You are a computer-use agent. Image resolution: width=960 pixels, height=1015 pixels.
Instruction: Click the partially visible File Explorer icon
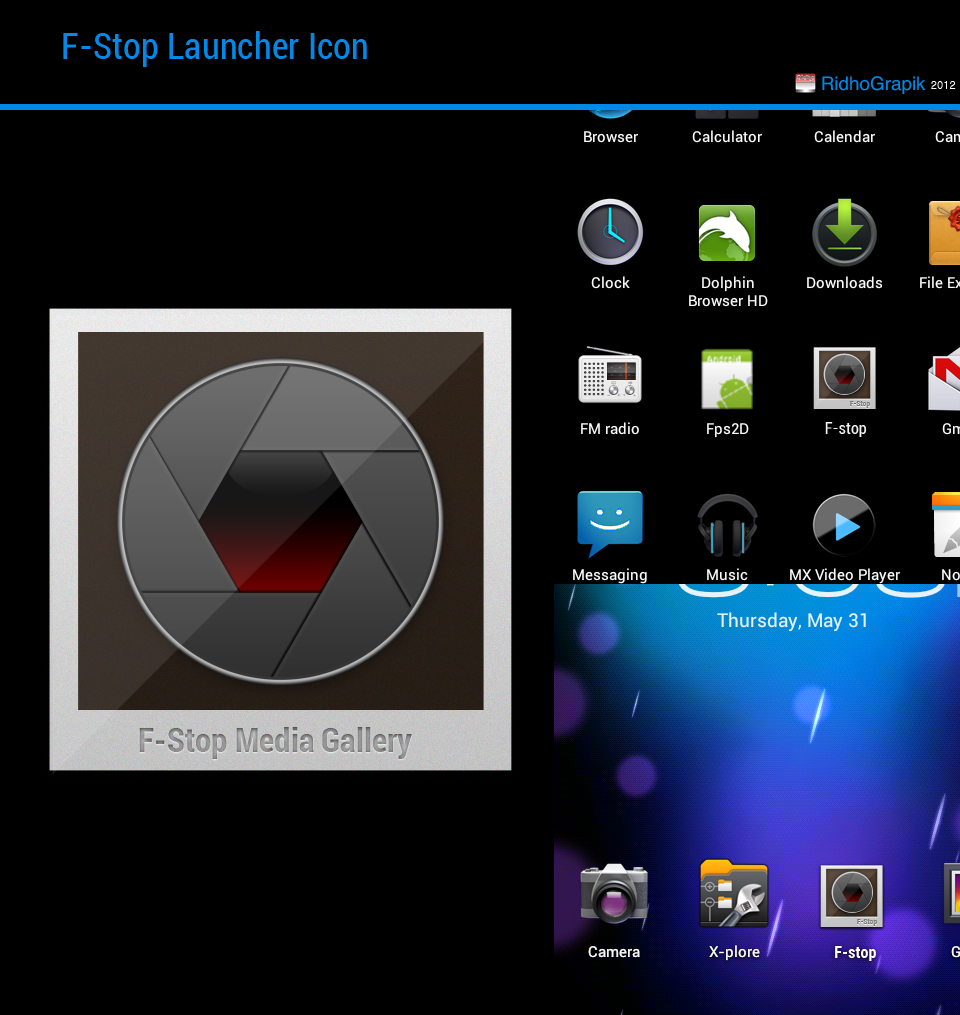point(944,233)
